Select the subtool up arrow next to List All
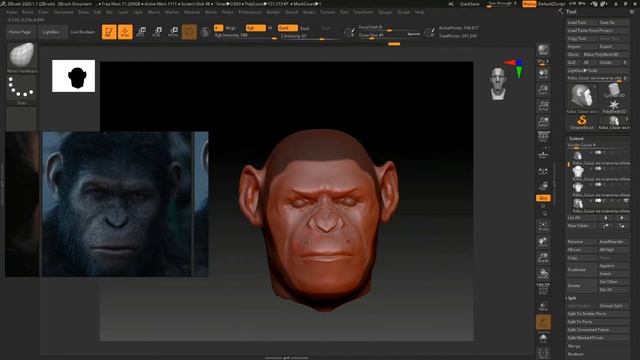The height and width of the screenshot is (360, 640). click(x=606, y=218)
